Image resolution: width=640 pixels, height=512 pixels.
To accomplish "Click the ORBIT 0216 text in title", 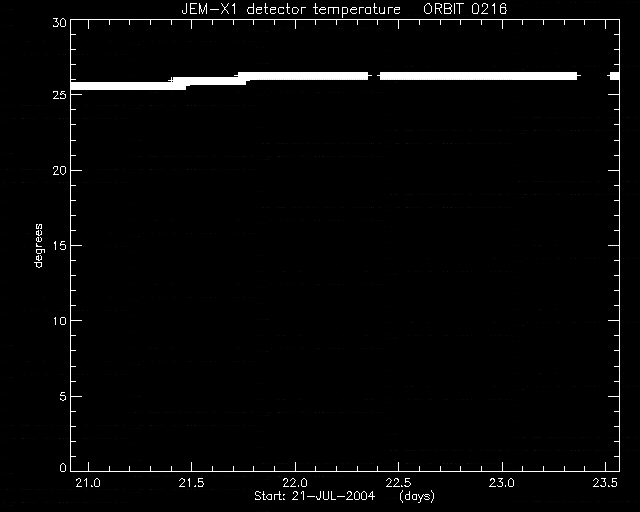I will coord(465,9).
